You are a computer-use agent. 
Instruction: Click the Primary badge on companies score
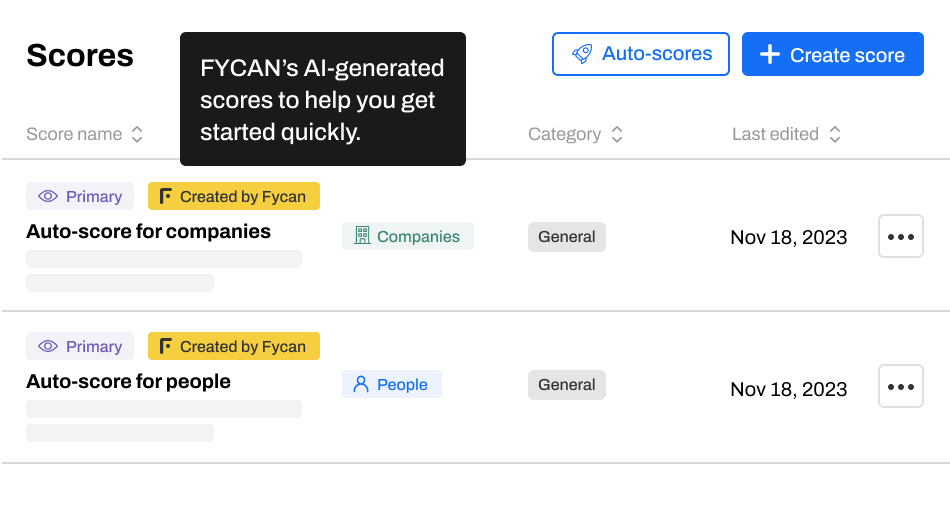click(x=80, y=196)
